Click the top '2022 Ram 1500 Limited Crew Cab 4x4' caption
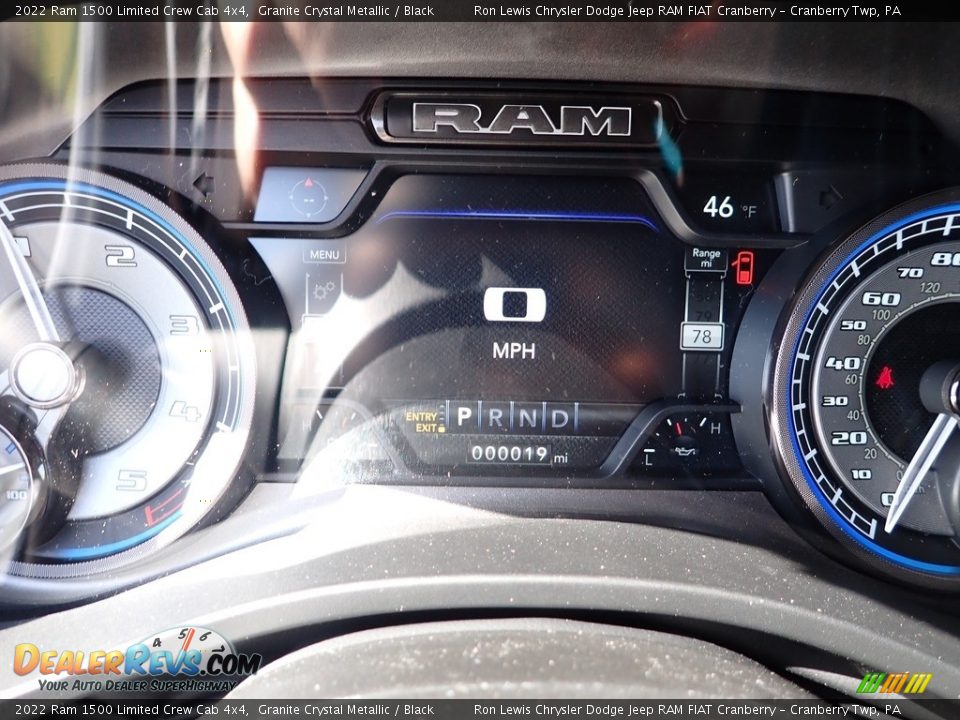960x720 pixels. tap(132, 10)
